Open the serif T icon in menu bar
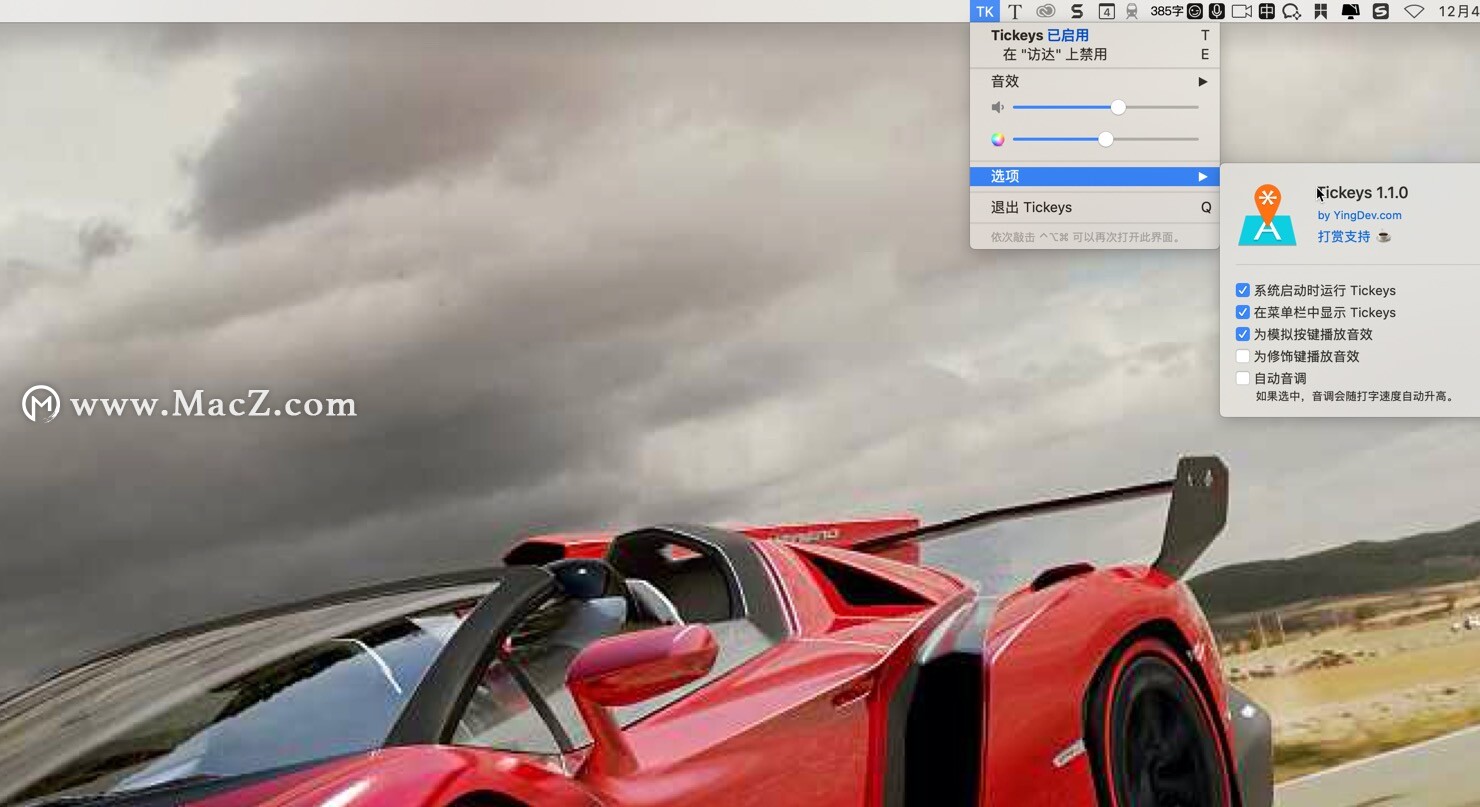This screenshot has height=807, width=1480. pos(1014,11)
